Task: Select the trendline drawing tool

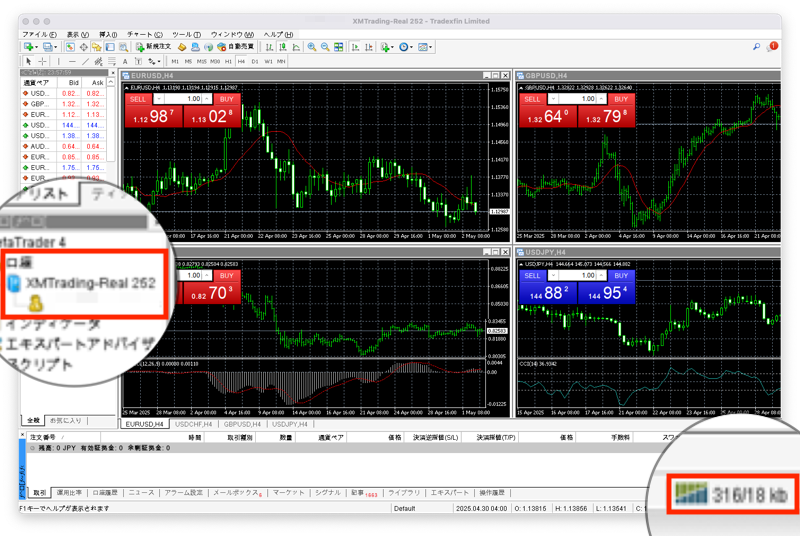Action: (x=85, y=61)
